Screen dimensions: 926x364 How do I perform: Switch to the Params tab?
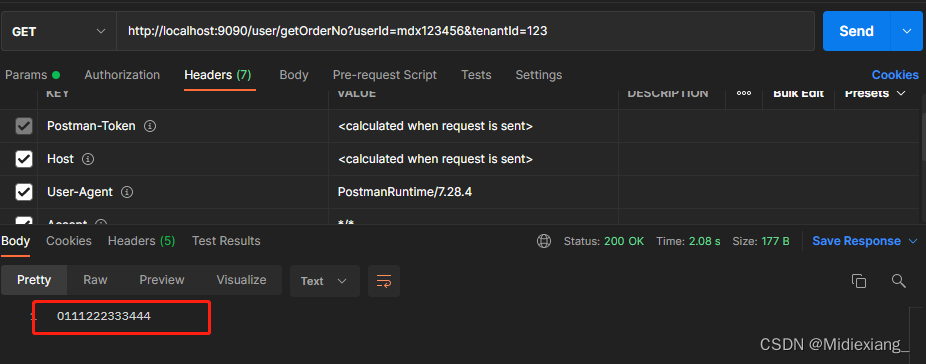pos(32,75)
